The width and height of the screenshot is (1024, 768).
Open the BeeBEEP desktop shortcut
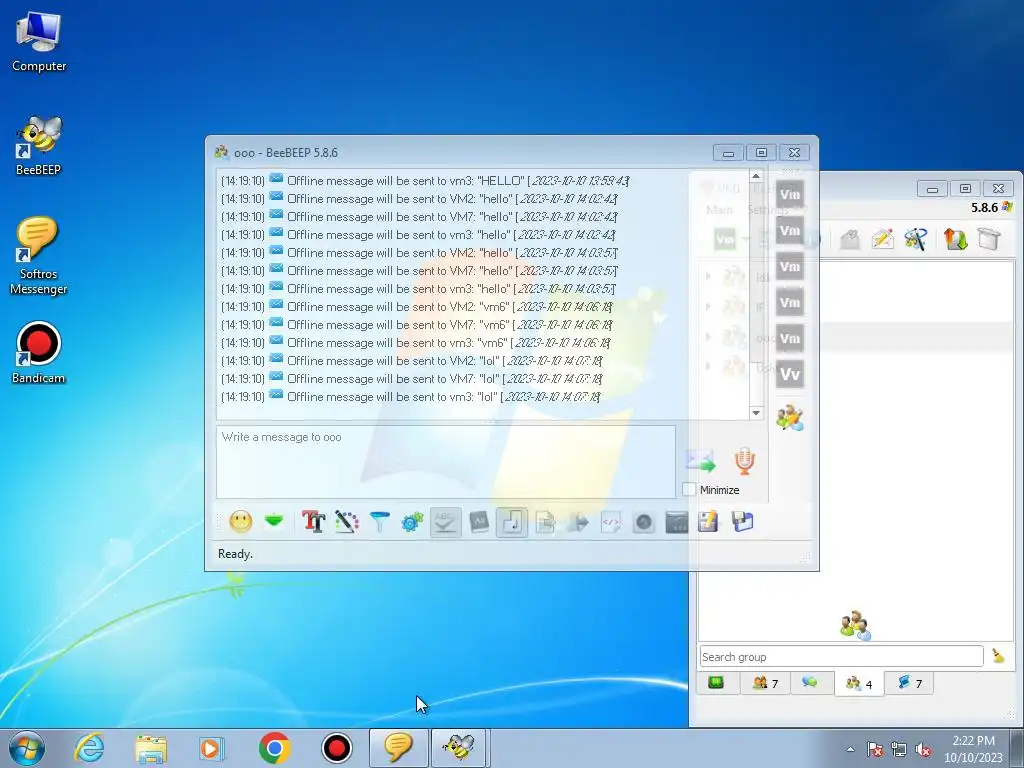[x=39, y=146]
